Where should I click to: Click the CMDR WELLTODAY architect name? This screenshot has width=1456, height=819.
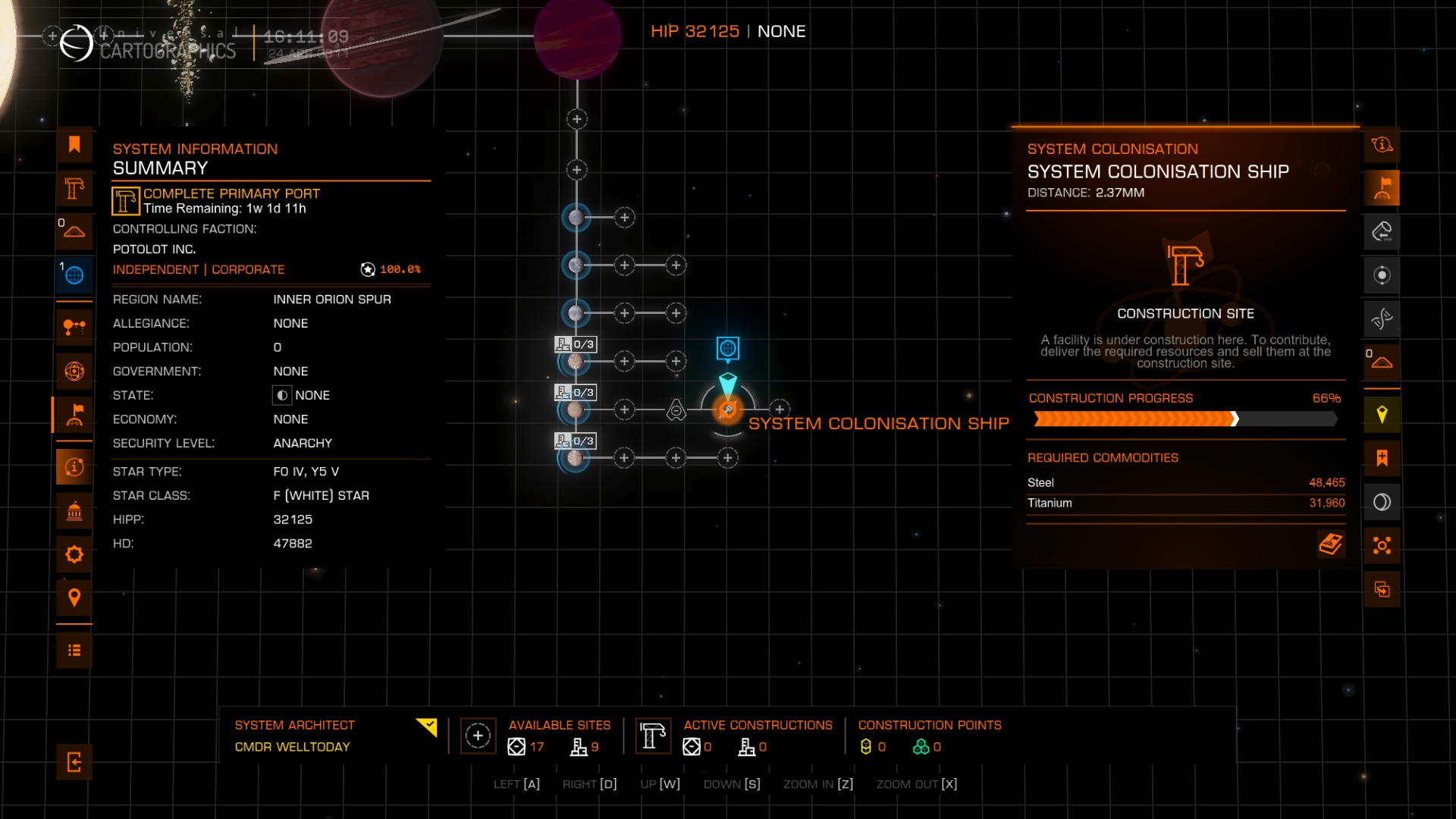292,747
